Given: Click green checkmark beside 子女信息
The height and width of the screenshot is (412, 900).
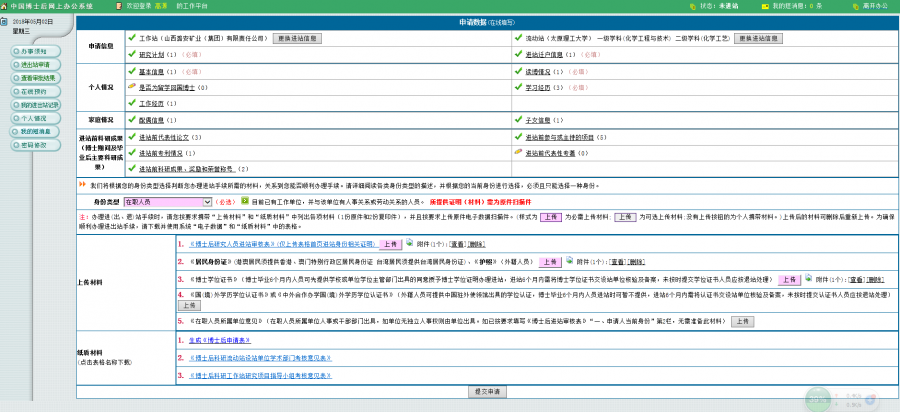Looking at the screenshot, I should pyautogui.click(x=518, y=120).
